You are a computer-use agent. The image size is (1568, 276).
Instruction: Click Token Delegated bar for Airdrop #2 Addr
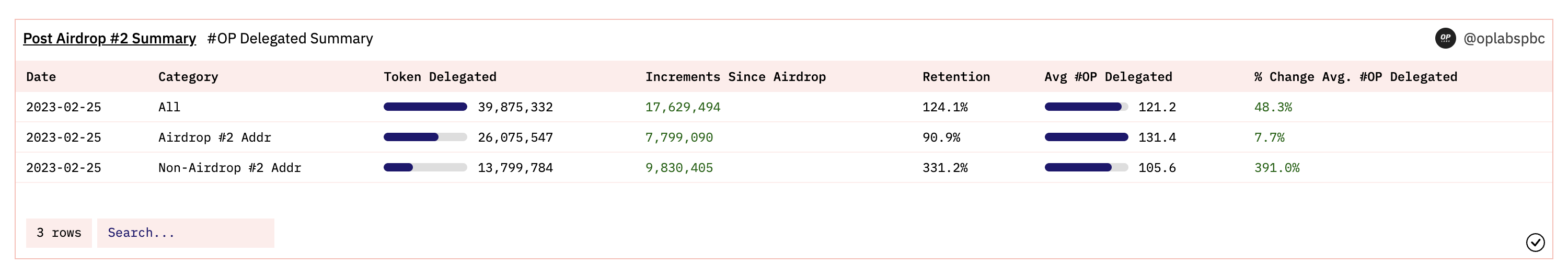[425, 137]
